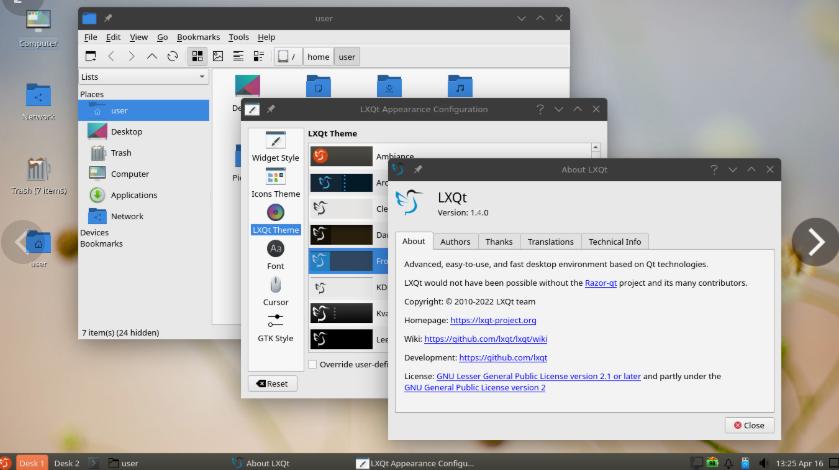Image resolution: width=839 pixels, height=470 pixels.
Task: Close the About LXQt dialog with Close button
Action: [x=749, y=425]
